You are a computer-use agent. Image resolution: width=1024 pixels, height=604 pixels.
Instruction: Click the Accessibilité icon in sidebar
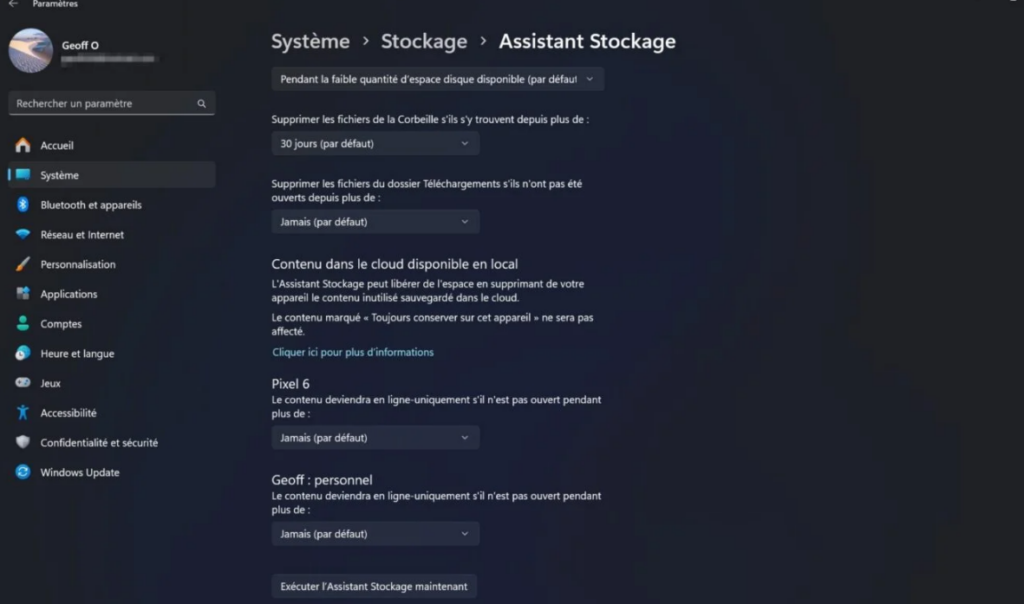[x=23, y=413]
